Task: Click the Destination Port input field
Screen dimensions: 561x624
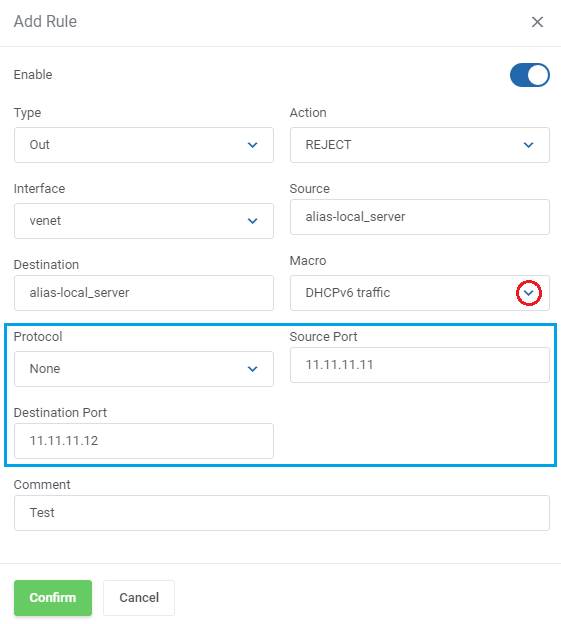Action: [144, 441]
